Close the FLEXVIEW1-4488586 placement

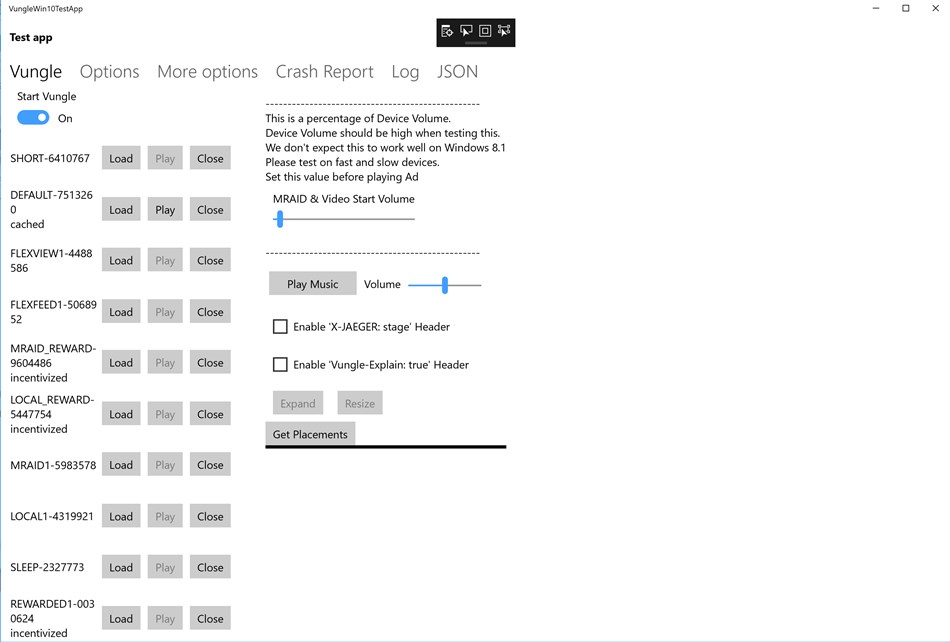point(210,260)
